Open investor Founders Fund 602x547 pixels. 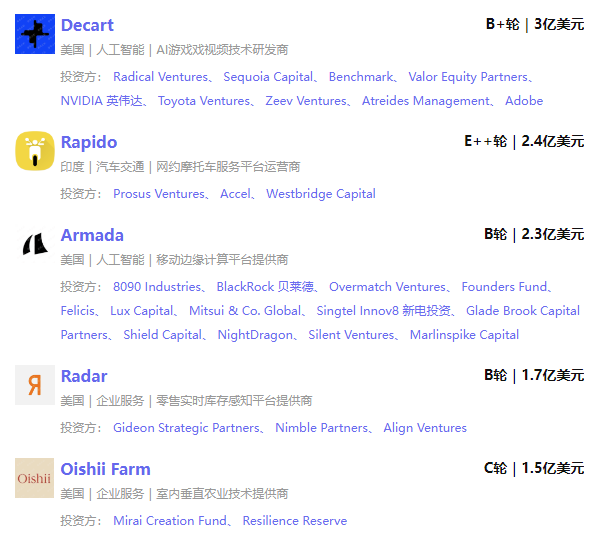(504, 287)
